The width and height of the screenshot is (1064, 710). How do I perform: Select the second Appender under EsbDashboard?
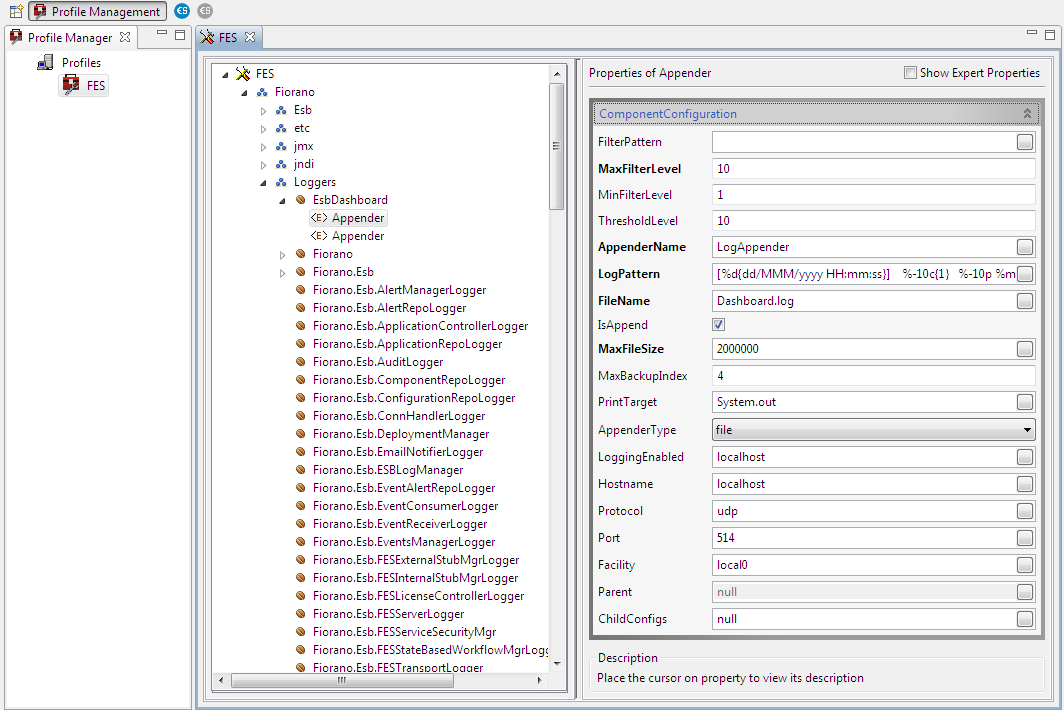(358, 236)
